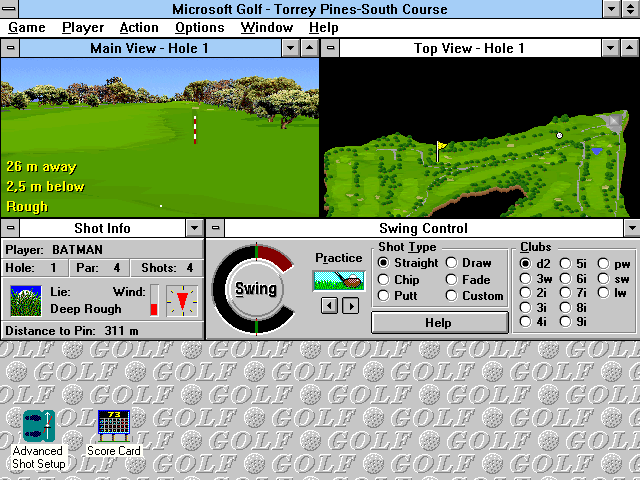Open the Score Card icon
The height and width of the screenshot is (480, 640).
point(114,426)
